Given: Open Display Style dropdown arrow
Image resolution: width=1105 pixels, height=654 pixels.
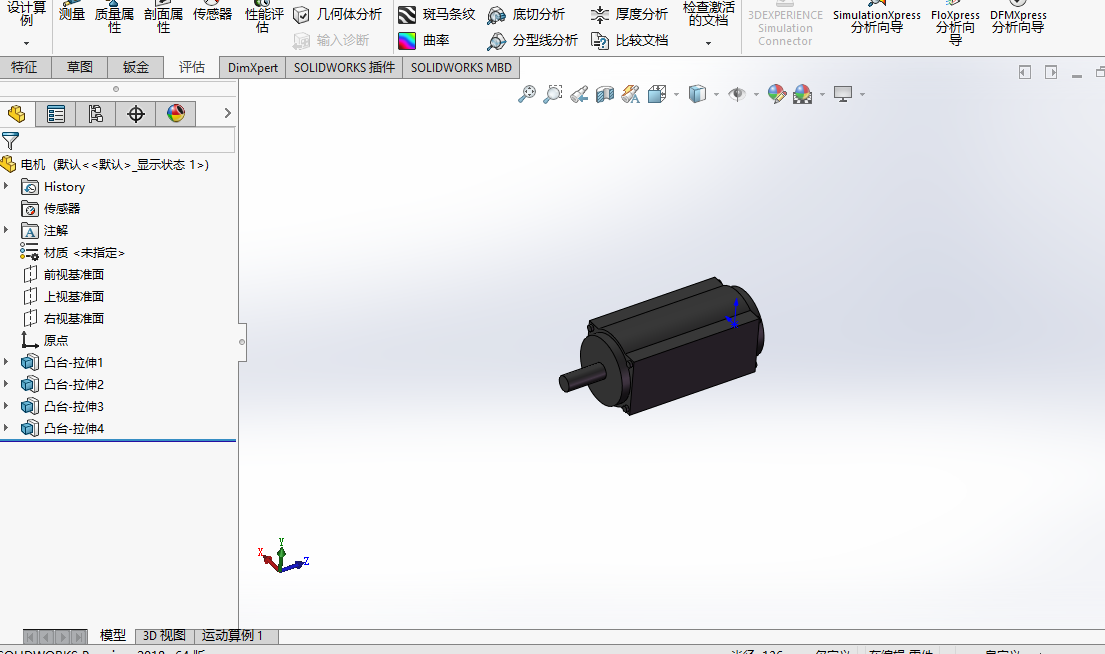Looking at the screenshot, I should click(x=717, y=94).
